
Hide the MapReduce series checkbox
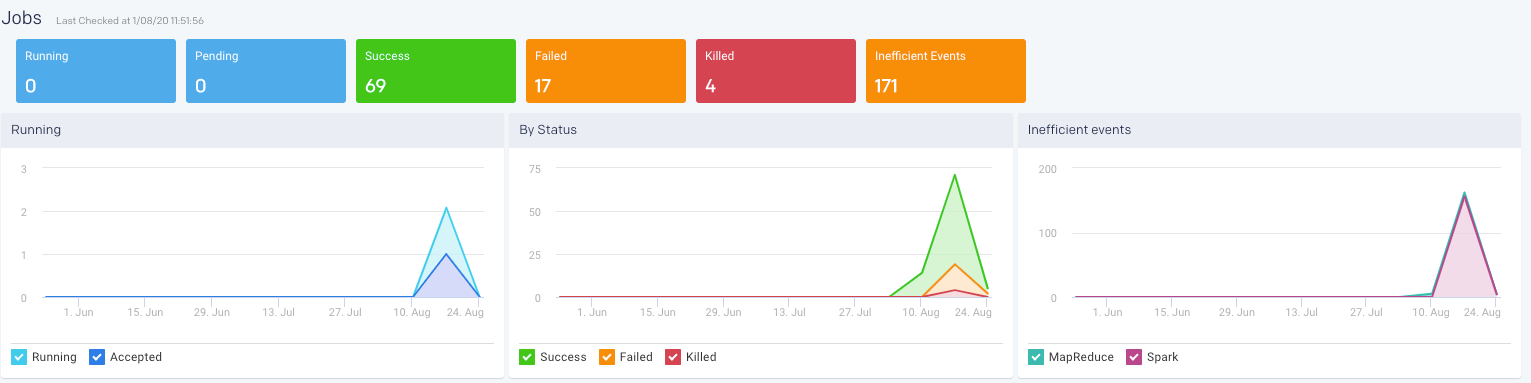tap(1035, 357)
